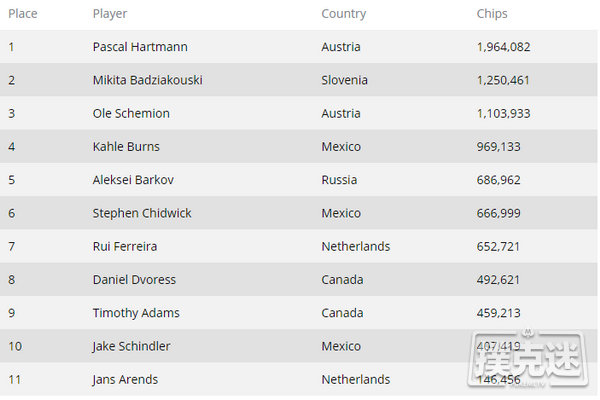Select player name Pascal Hartmann
This screenshot has height=400, width=600.
coord(139,47)
